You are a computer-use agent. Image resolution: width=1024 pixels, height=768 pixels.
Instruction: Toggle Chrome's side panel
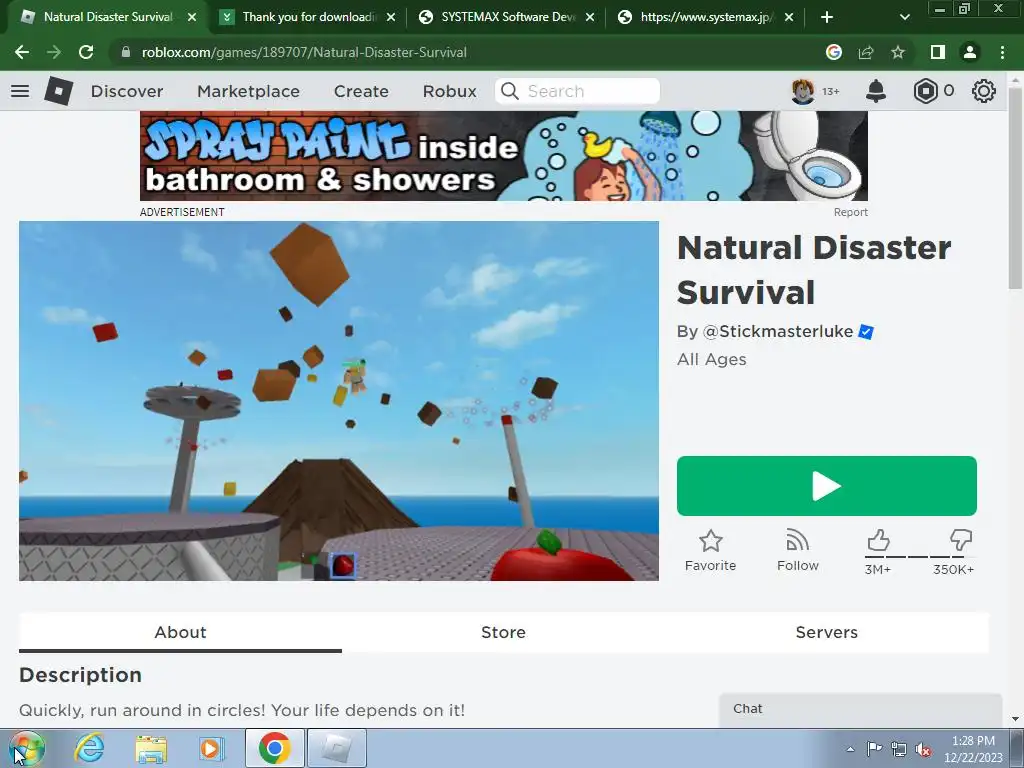click(x=938, y=52)
